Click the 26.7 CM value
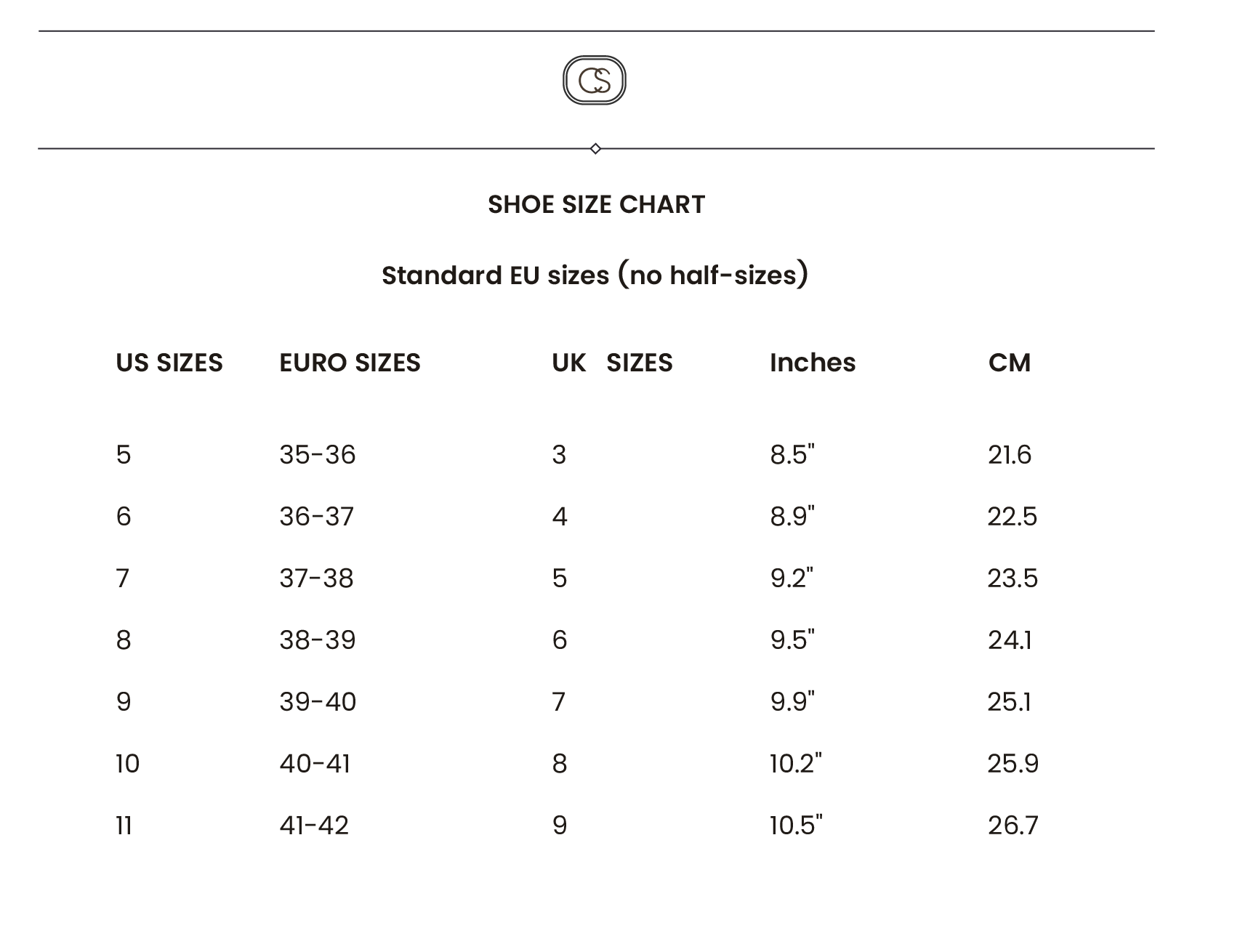Viewport: 1240px width, 952px height. (1013, 826)
